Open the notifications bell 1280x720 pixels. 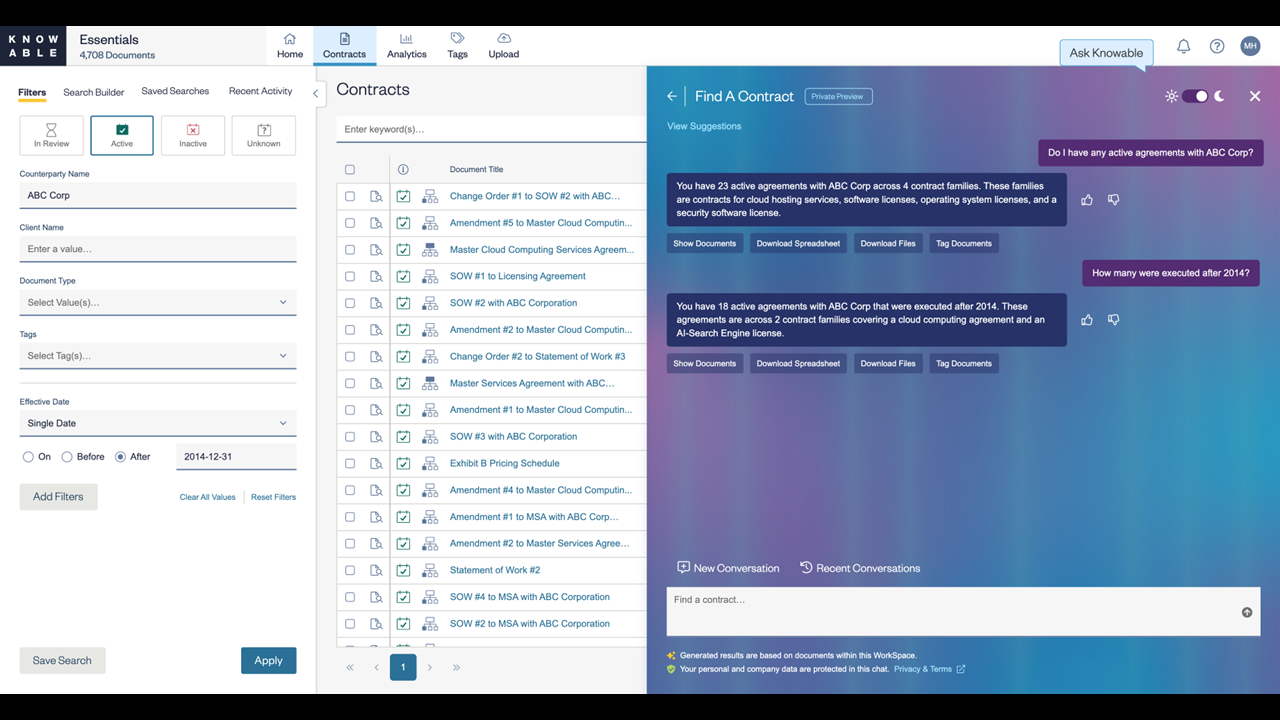coord(1183,46)
